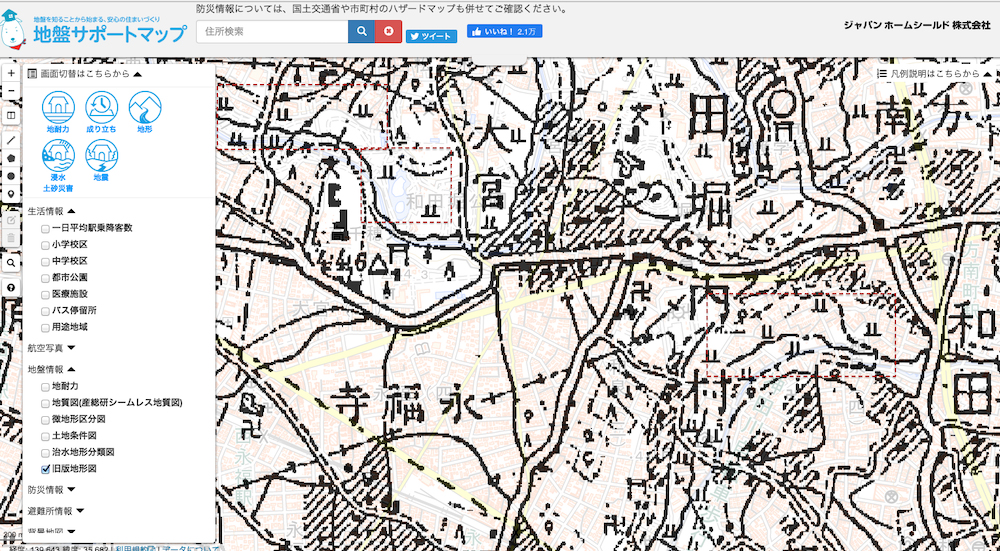Viewport: 1000px width, 551px height.
Task: Uncheck the 旧版地形図 layer
Action: click(x=45, y=469)
